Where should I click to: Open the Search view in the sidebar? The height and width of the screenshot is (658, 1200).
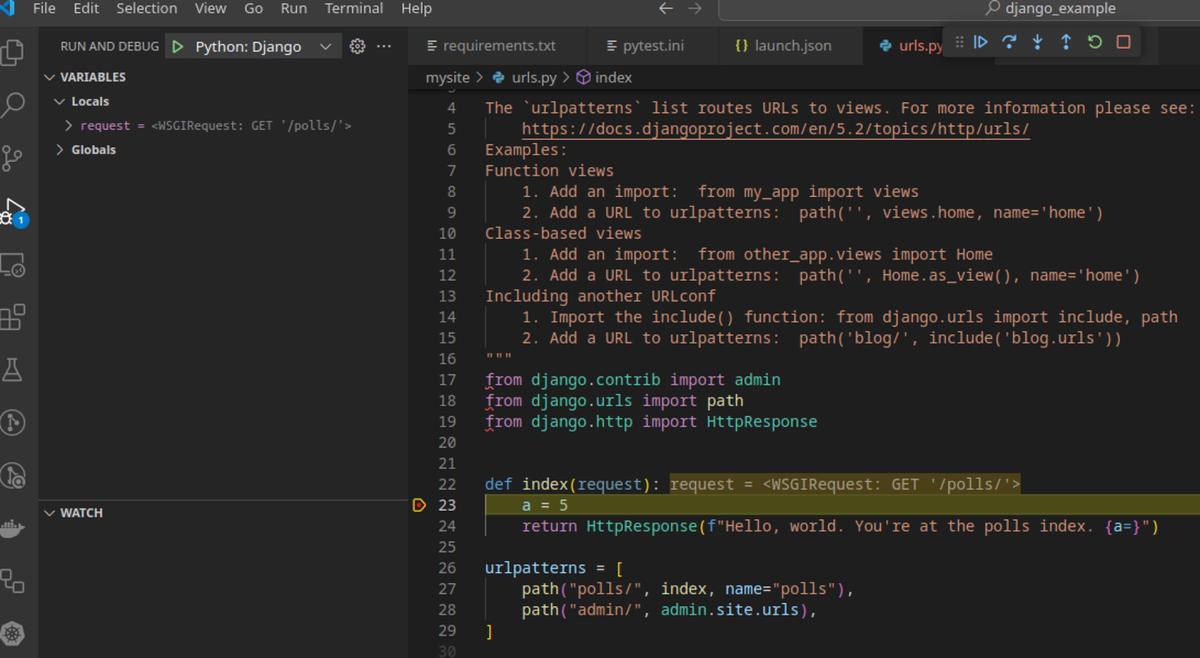tap(15, 104)
